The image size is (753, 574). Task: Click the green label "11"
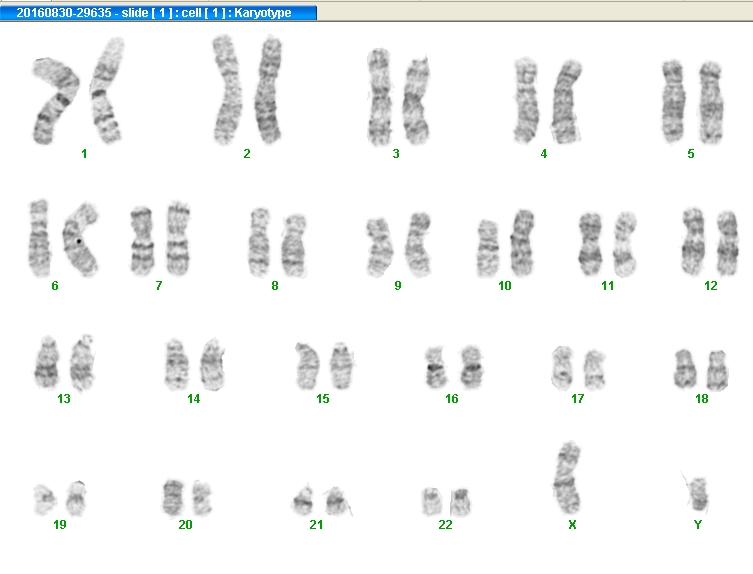[607, 286]
